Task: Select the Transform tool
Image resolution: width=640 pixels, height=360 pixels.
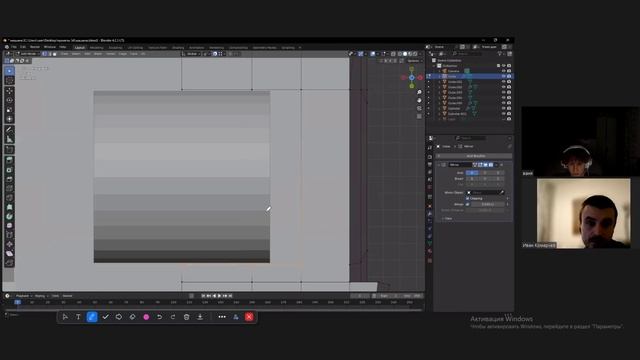Action: pos(9,119)
